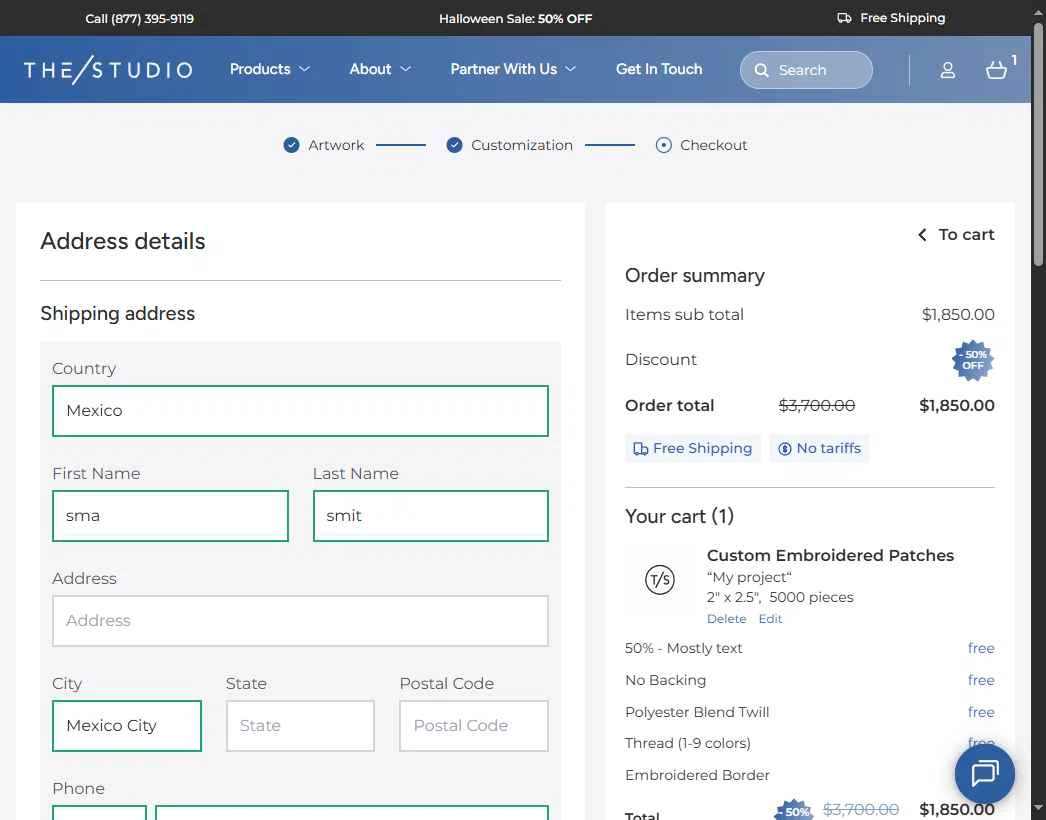This screenshot has width=1046, height=820.
Task: Click the Postal Code field
Action: (x=474, y=726)
